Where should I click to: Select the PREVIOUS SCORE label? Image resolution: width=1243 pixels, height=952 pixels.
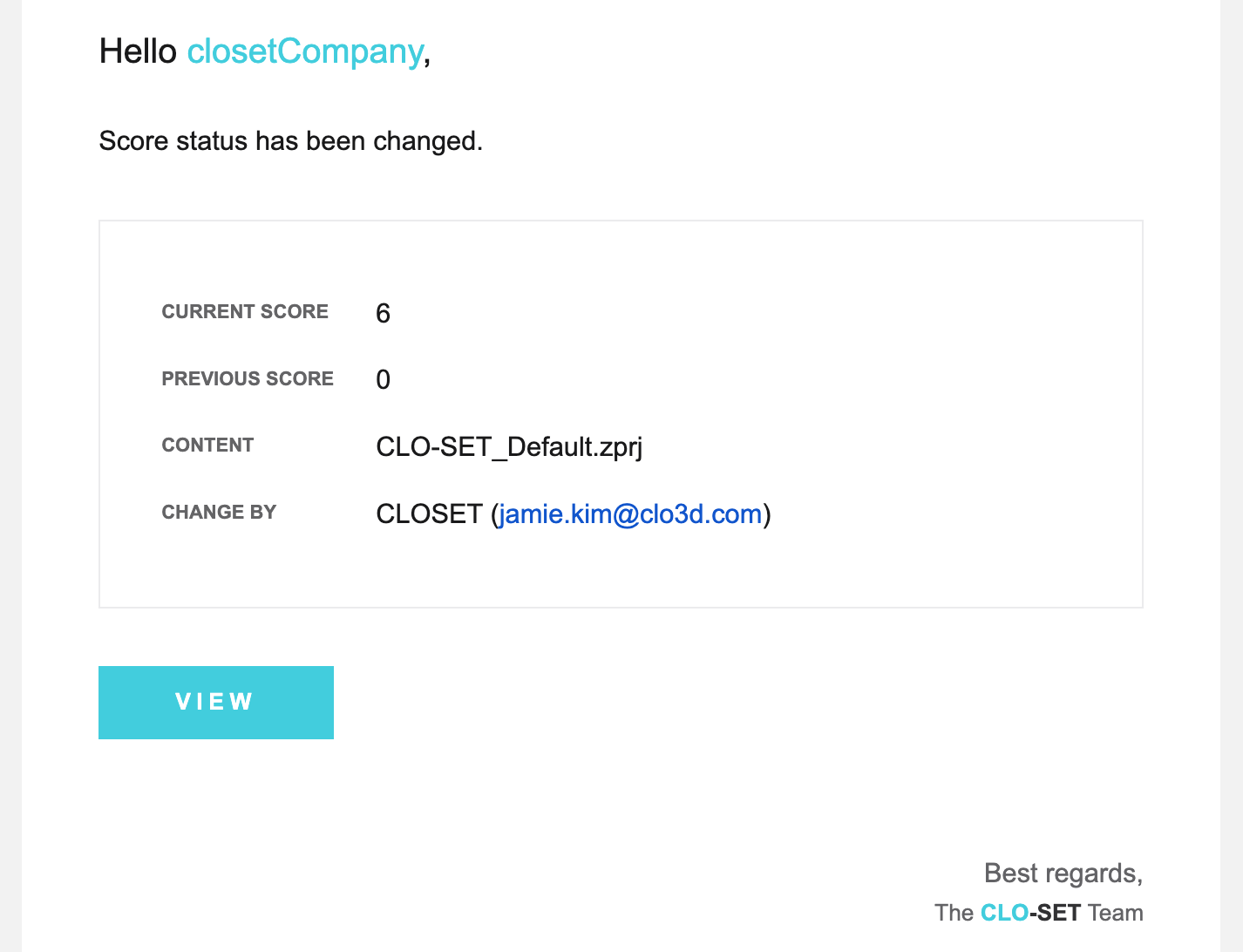click(x=248, y=379)
